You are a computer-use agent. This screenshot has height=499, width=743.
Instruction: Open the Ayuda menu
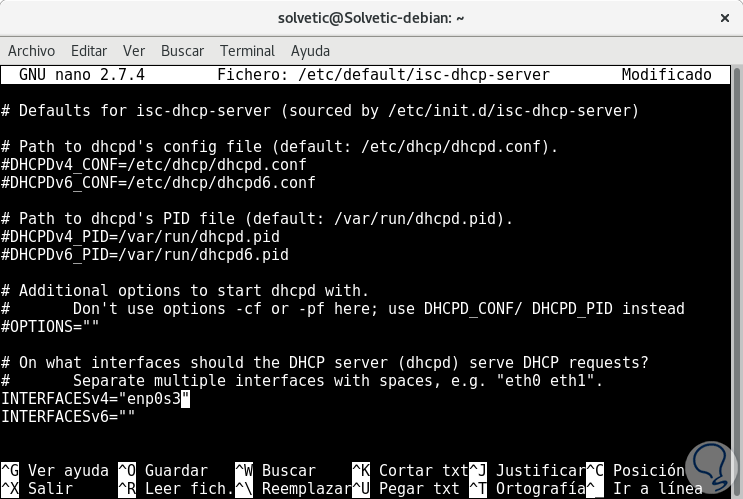310,51
